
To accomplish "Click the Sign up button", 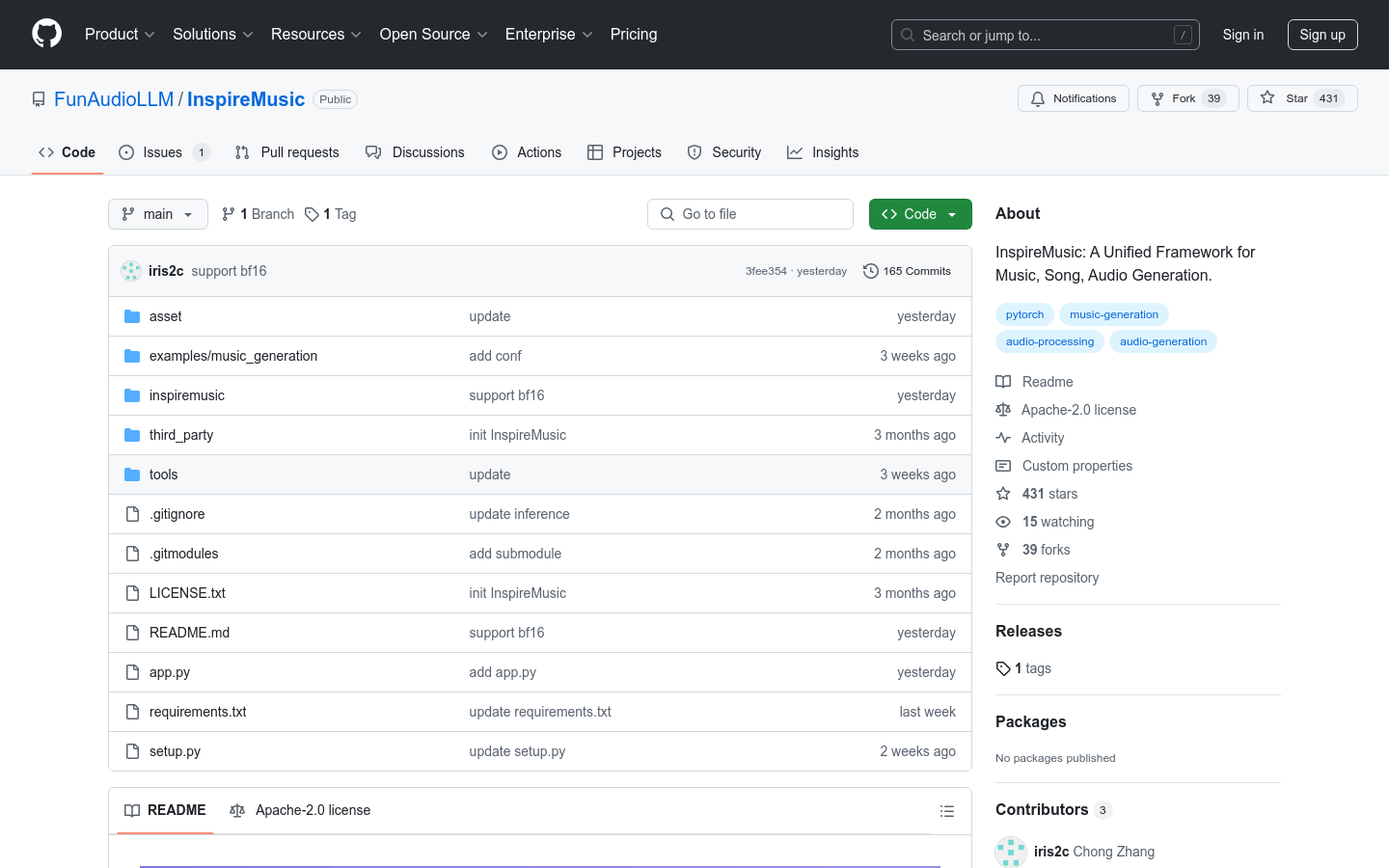I will point(1321,35).
